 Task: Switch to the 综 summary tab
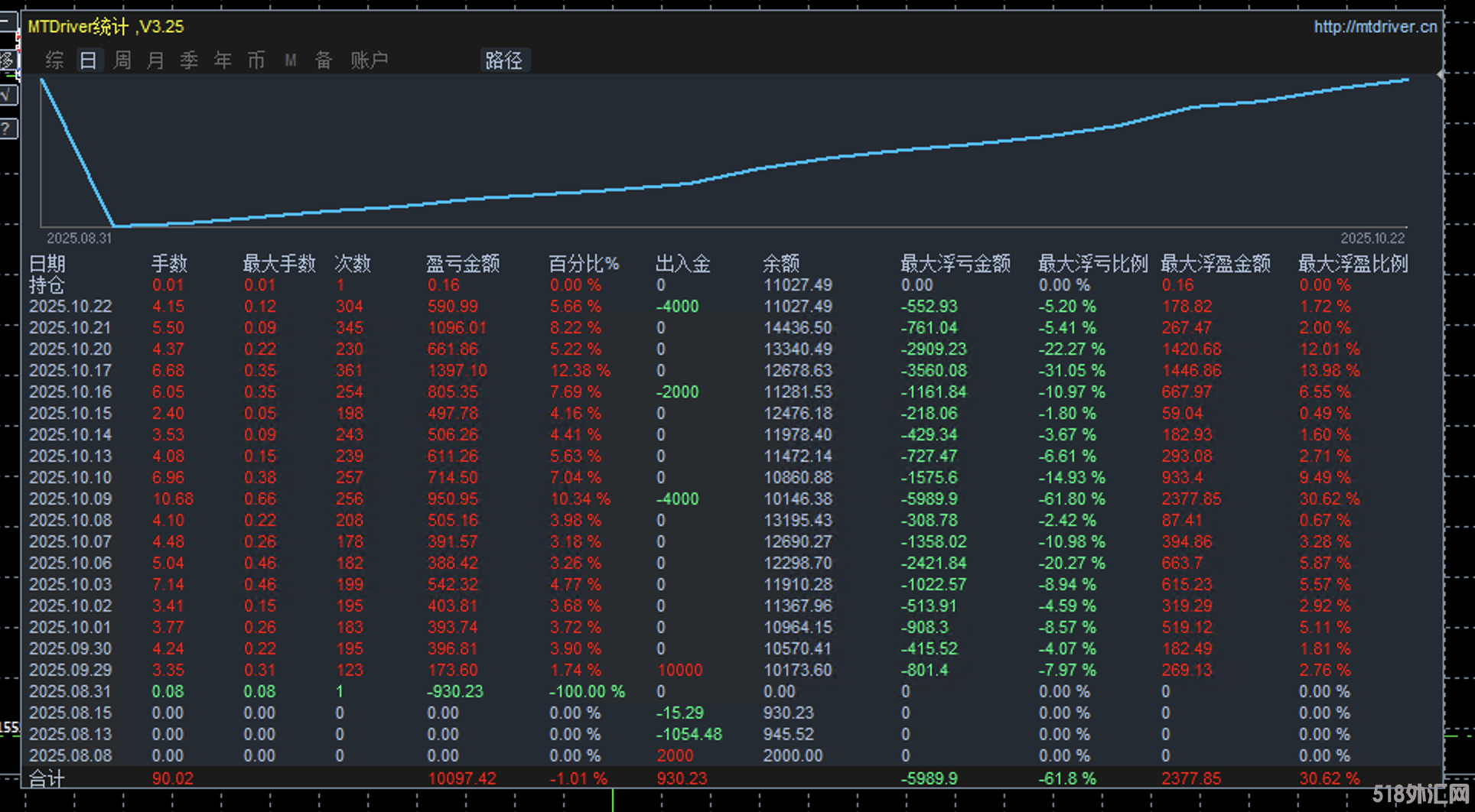(x=54, y=60)
